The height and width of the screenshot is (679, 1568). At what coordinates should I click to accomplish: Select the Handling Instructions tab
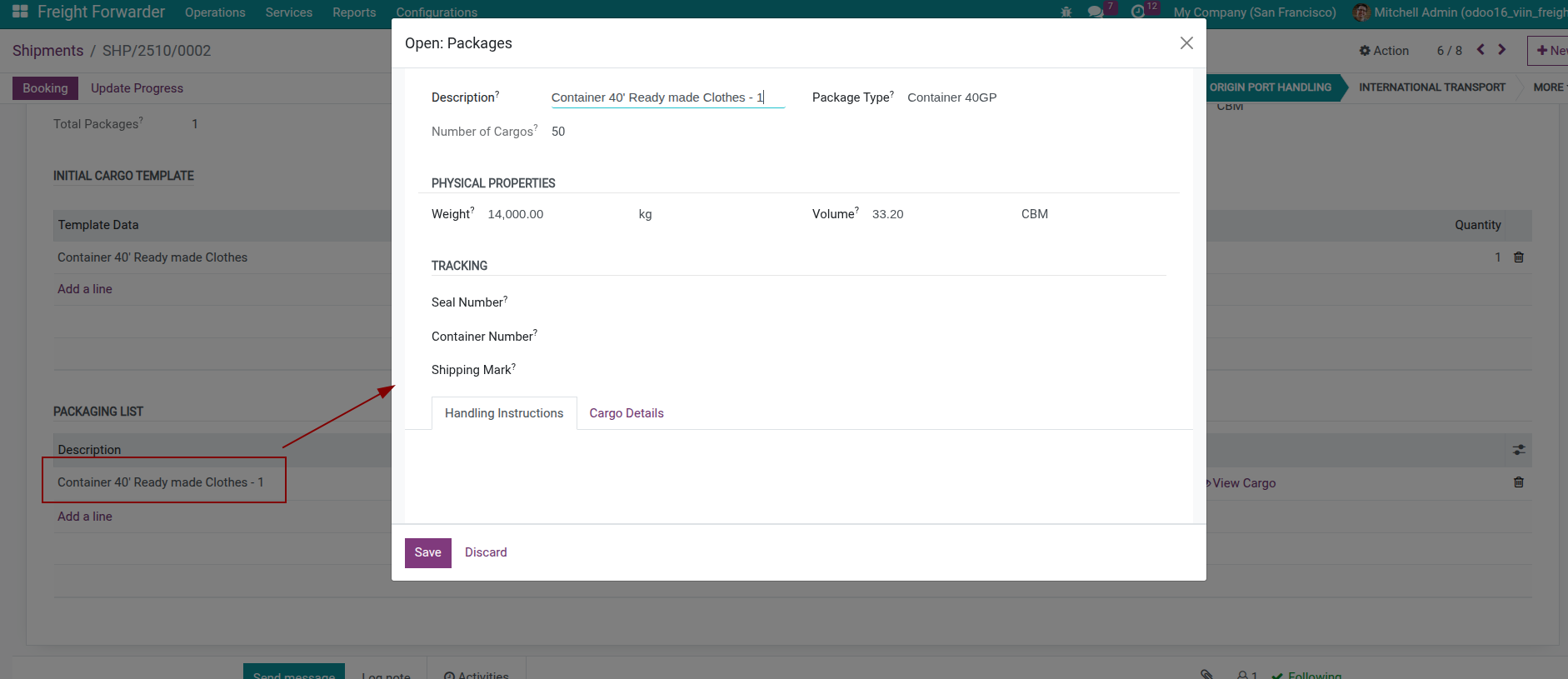tap(504, 413)
